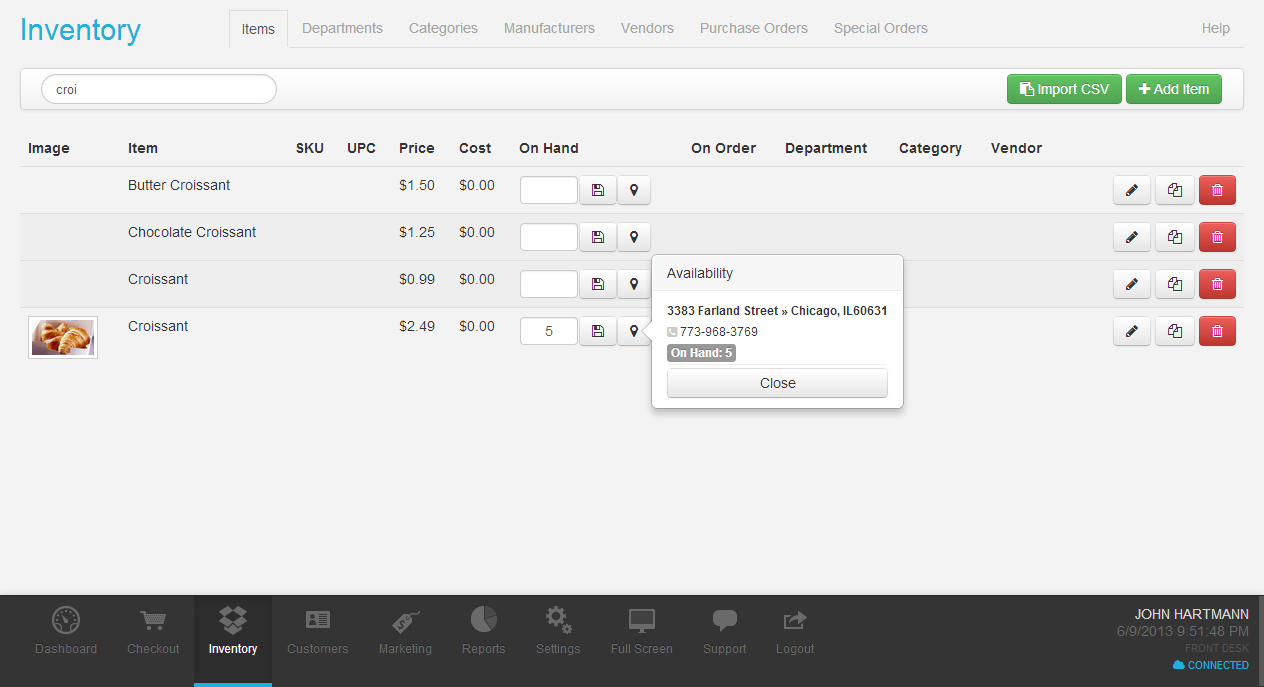Close the Availability popup
The height and width of the screenshot is (687, 1264).
coord(777,383)
